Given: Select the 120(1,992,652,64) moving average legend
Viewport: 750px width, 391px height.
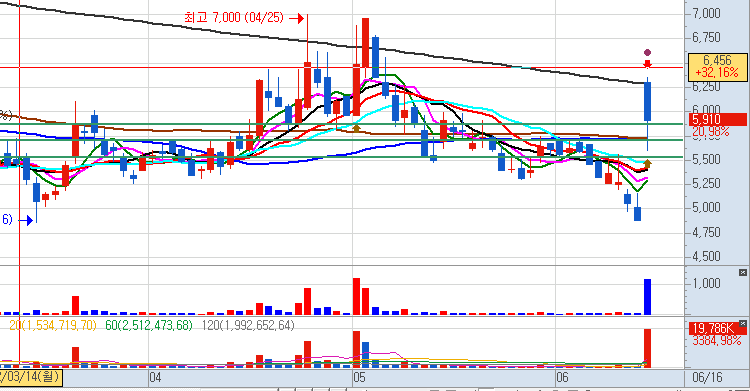Looking at the screenshot, I should pos(248,325).
